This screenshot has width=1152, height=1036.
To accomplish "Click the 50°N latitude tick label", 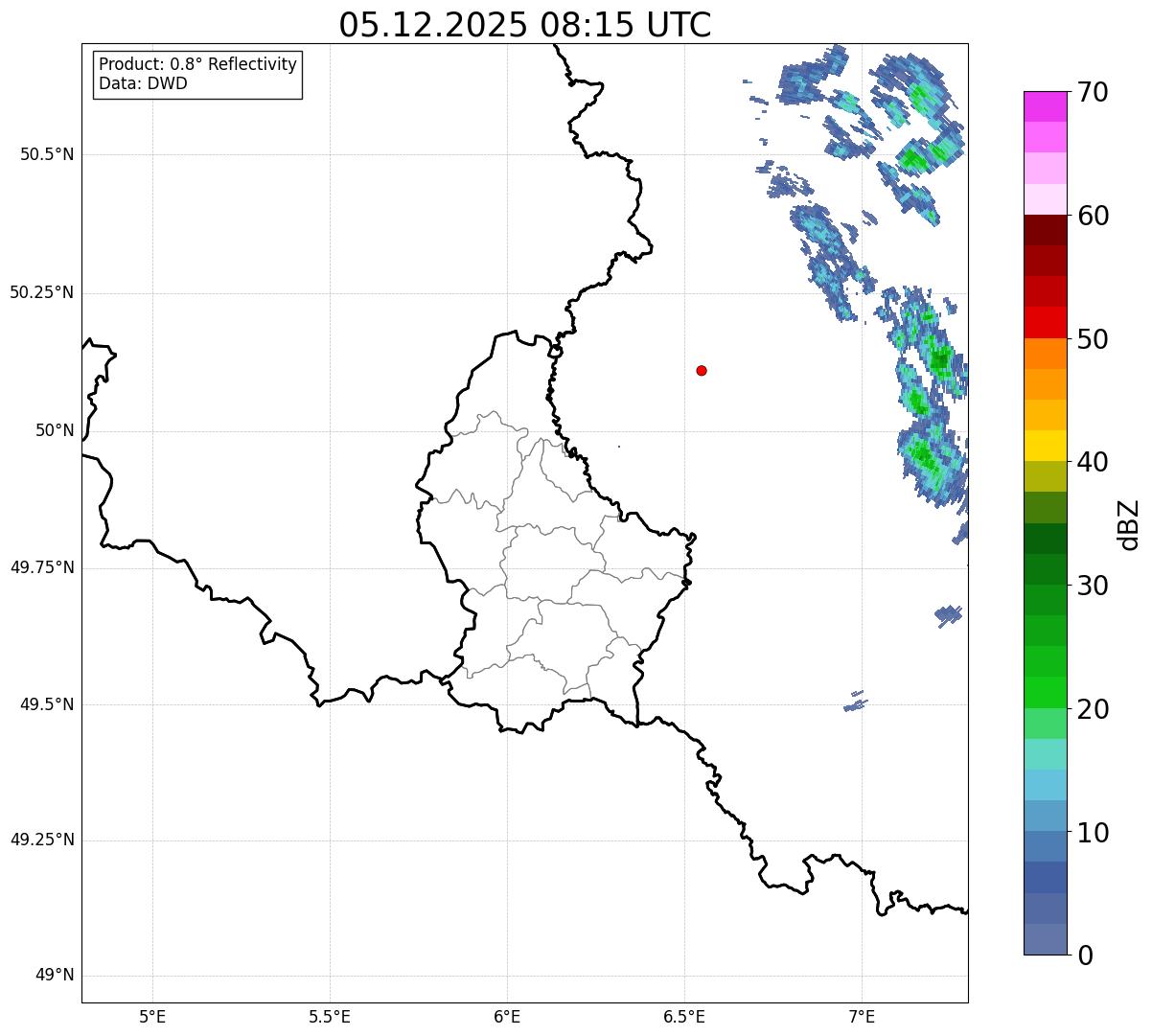I will [55, 430].
